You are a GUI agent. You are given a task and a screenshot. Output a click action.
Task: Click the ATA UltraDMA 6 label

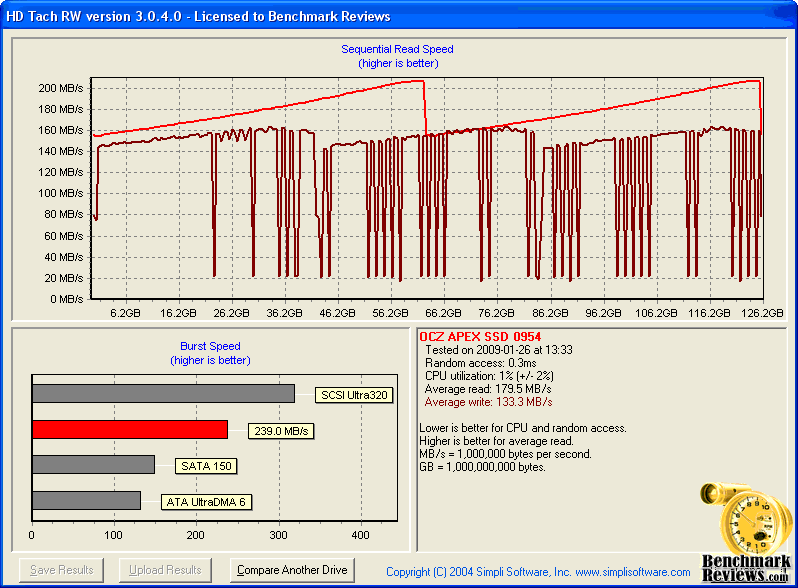(206, 502)
